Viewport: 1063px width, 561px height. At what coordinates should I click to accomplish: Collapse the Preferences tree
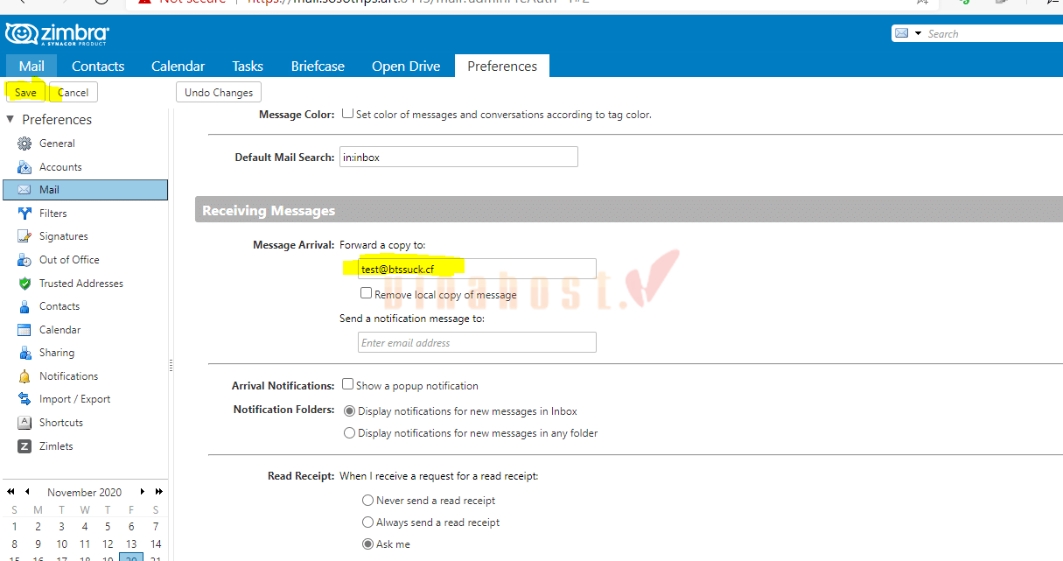coord(10,119)
